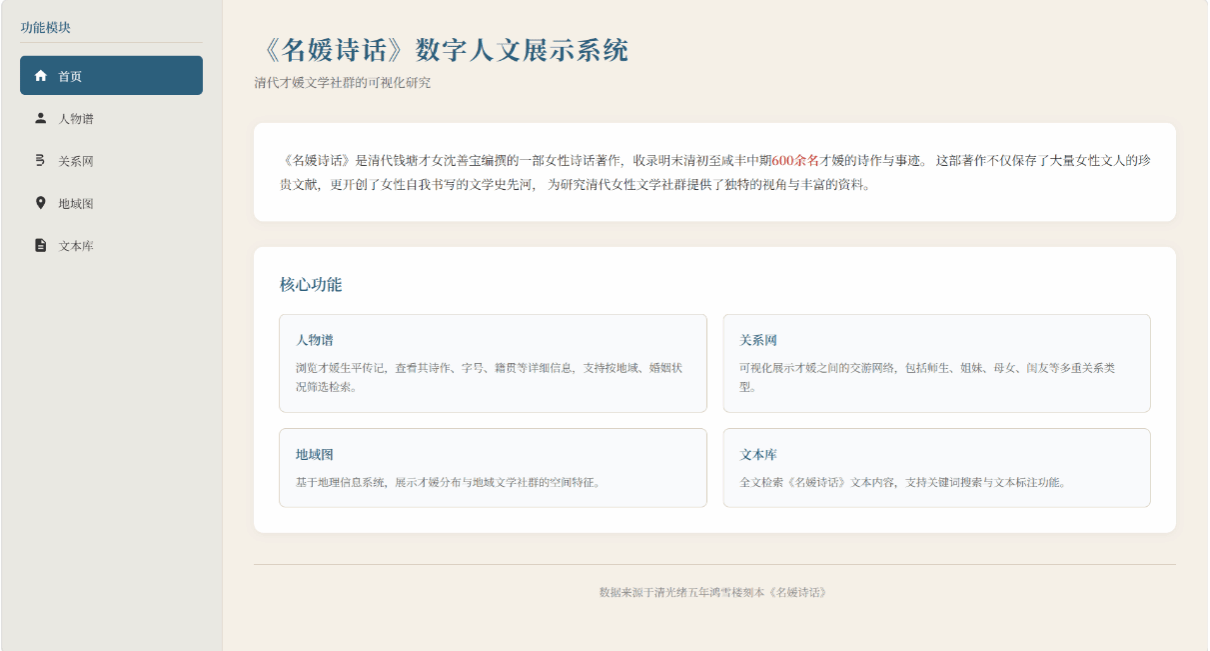Click the 人物谱 card title
1210x651 pixels.
pos(314,340)
